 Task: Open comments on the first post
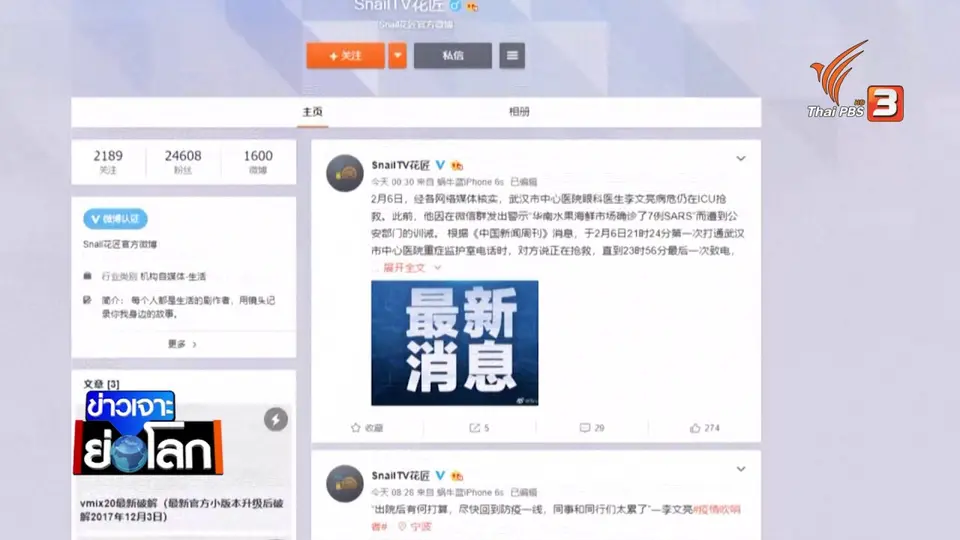pyautogui.click(x=591, y=427)
